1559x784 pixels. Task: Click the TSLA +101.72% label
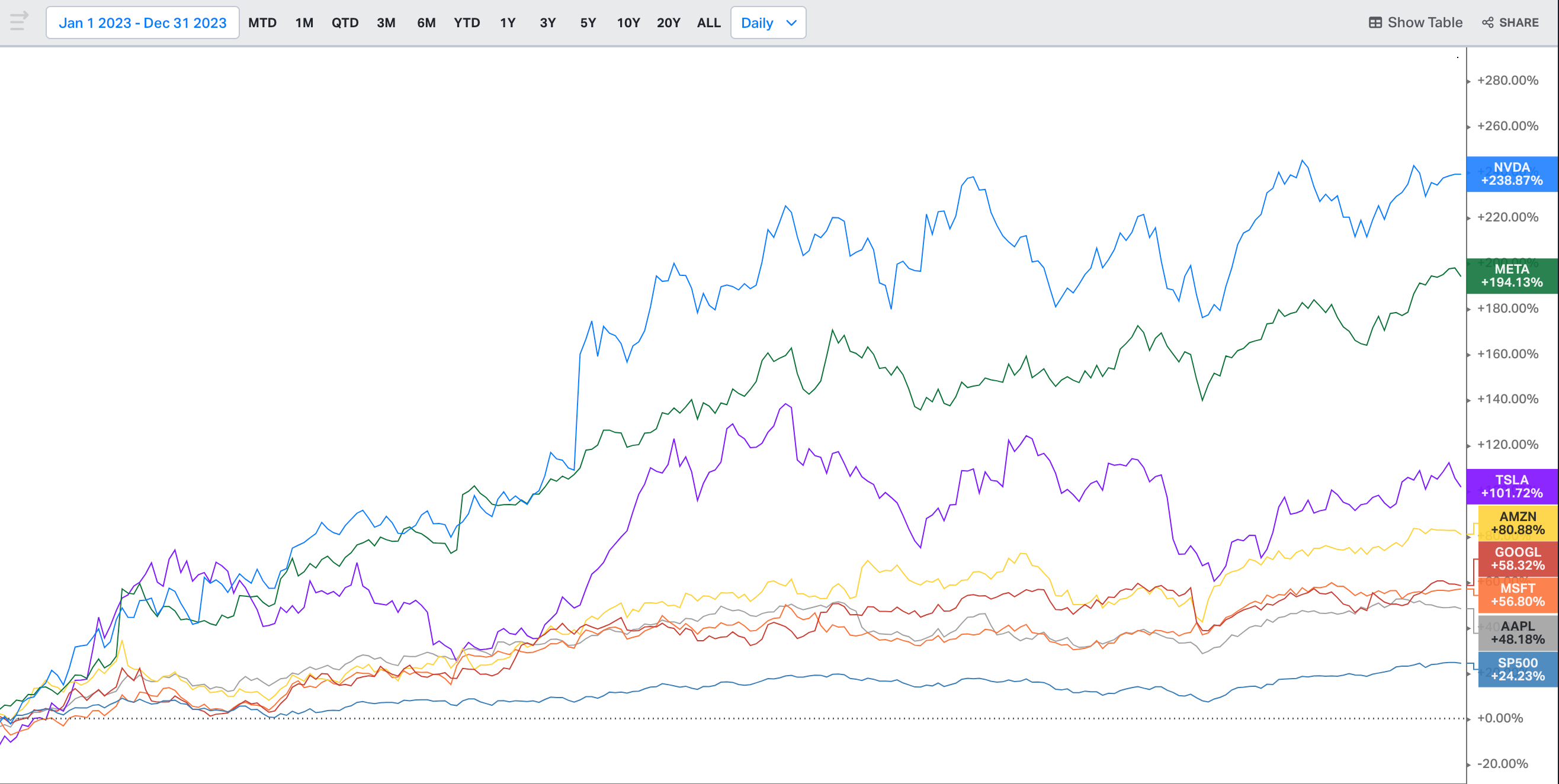coord(1512,486)
